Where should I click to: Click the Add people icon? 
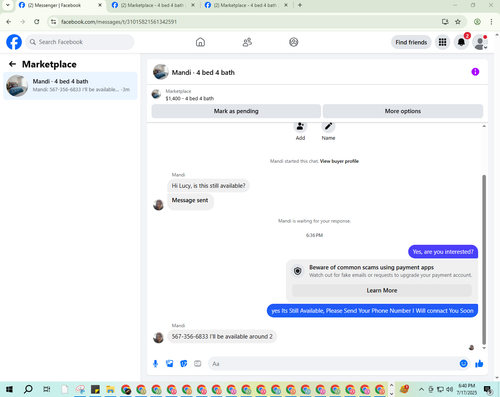click(300, 127)
